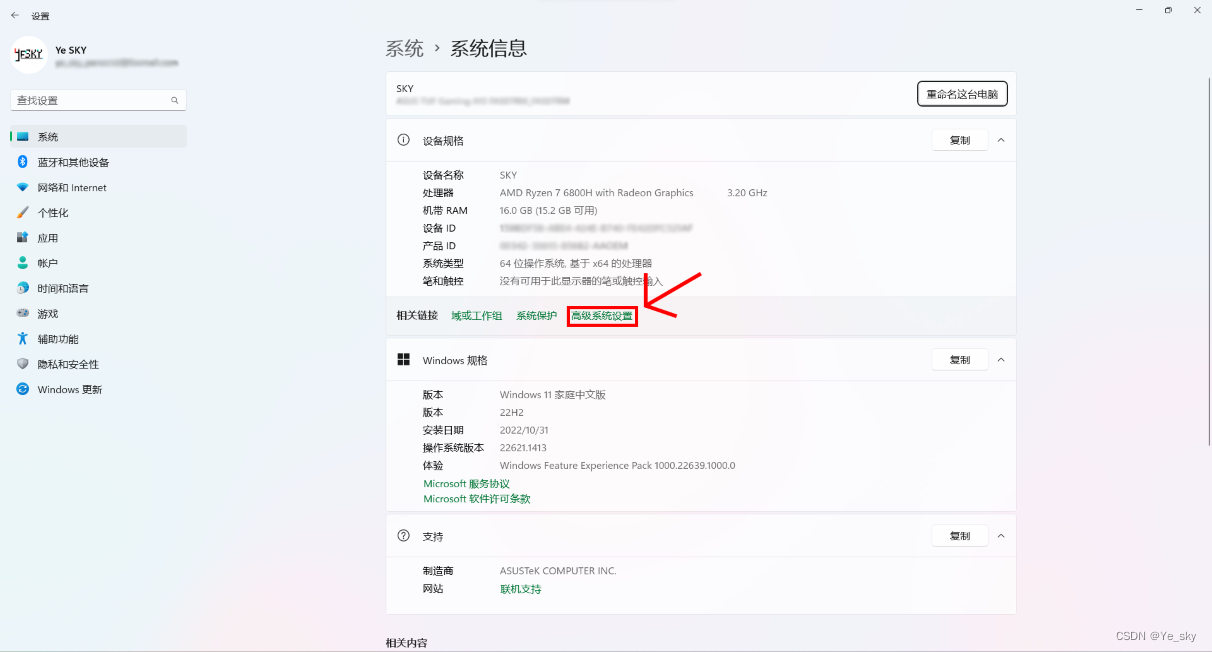Open the 域或工作组 link
The image size is (1212, 652).
(x=477, y=316)
